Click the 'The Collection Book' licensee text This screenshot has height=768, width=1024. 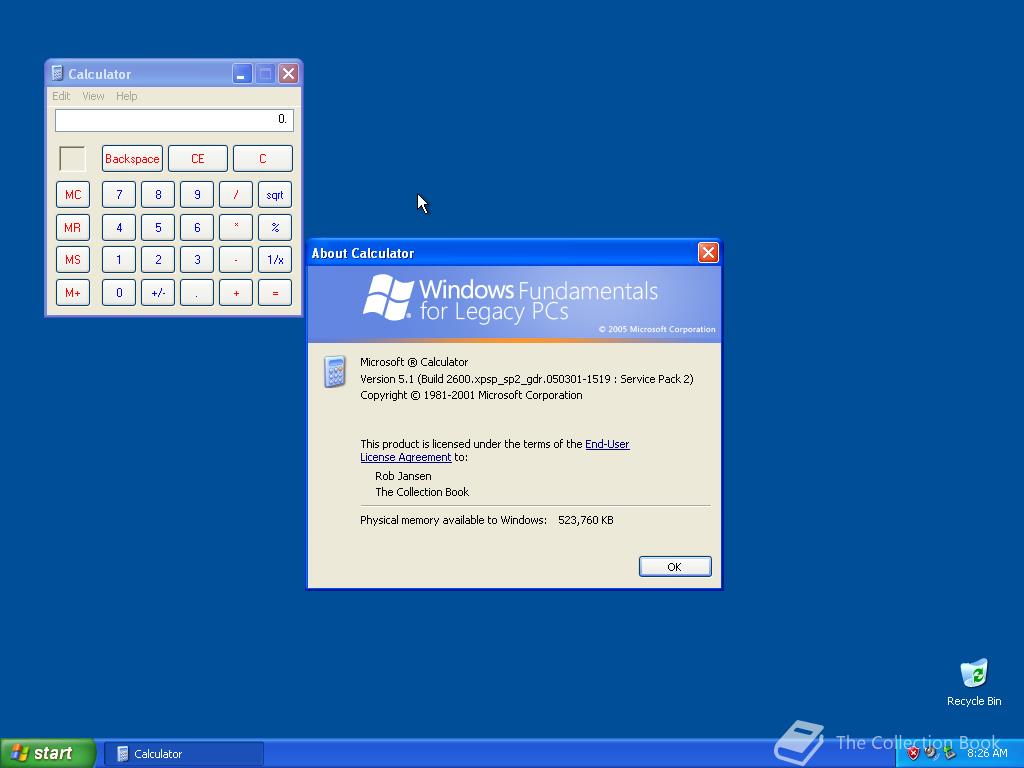click(422, 492)
